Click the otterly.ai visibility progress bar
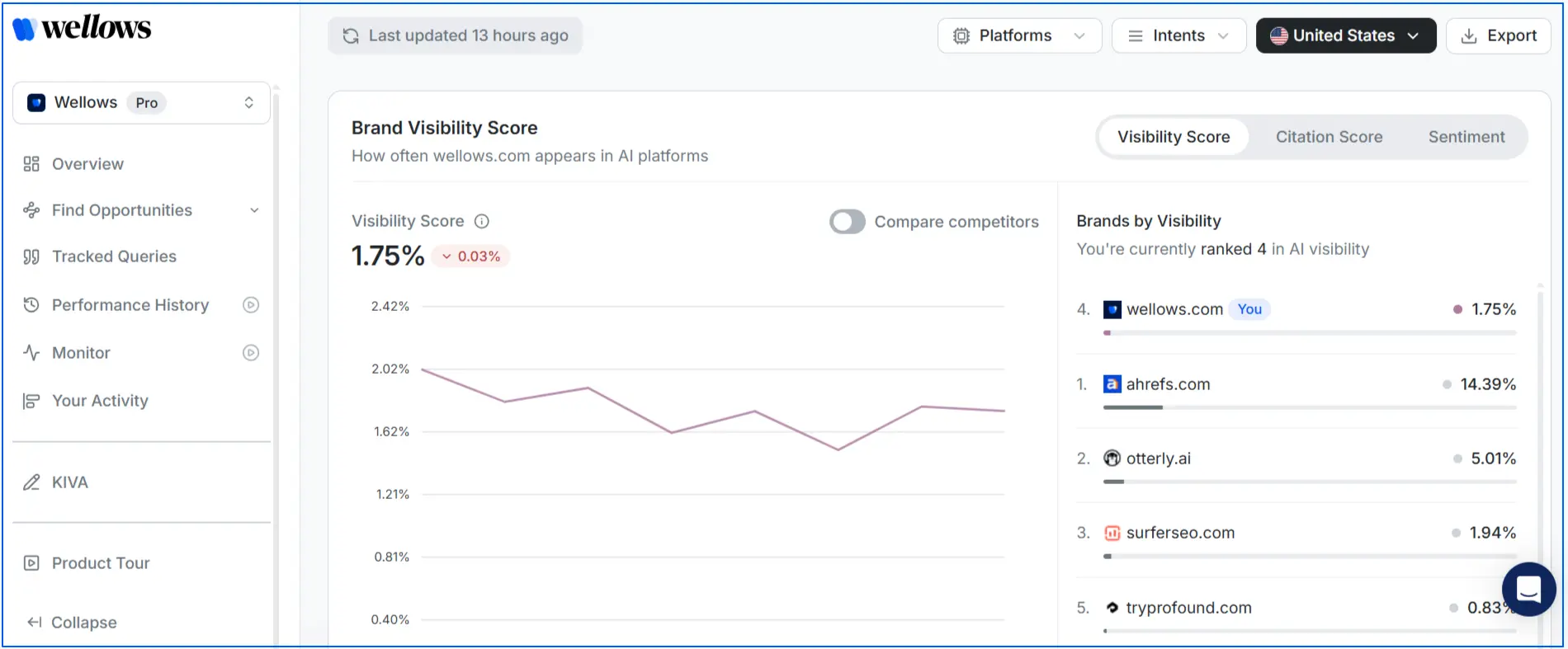1568x649 pixels. click(x=1310, y=482)
